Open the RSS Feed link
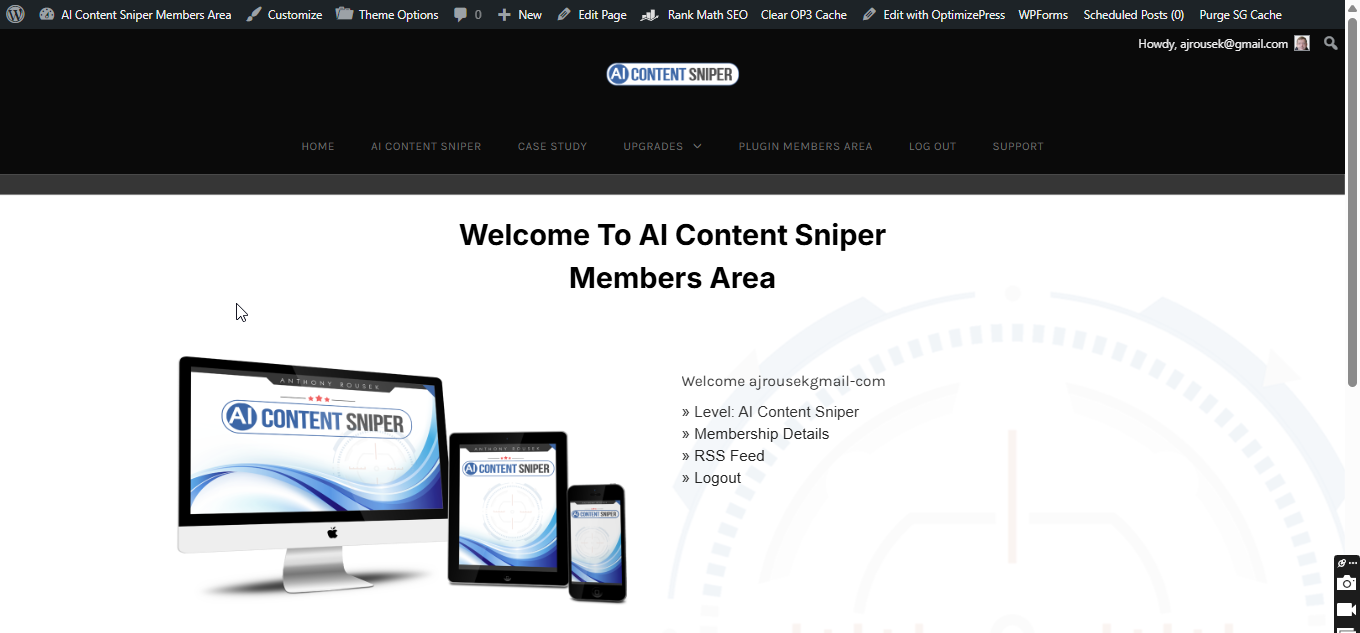The image size is (1360, 633). 729,456
